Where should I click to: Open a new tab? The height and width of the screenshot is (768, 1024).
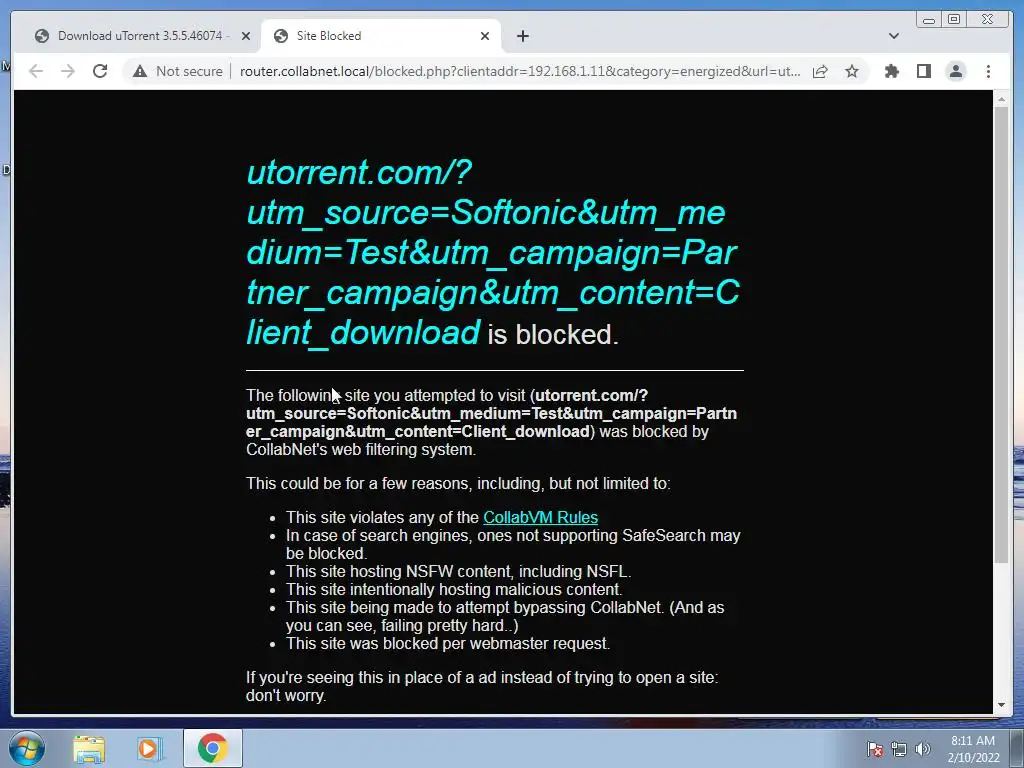[x=522, y=36]
